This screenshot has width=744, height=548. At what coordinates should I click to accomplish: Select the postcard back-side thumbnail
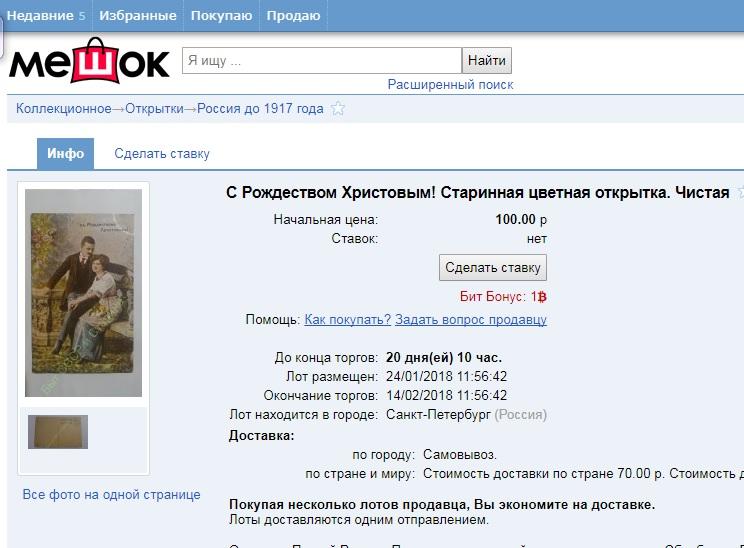pyautogui.click(x=58, y=432)
